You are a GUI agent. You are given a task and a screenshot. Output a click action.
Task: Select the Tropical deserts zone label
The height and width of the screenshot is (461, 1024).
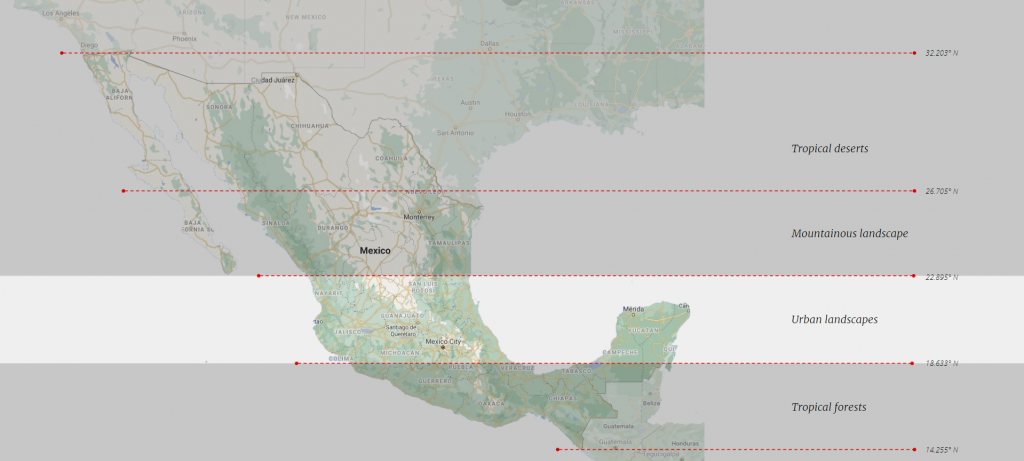[829, 148]
